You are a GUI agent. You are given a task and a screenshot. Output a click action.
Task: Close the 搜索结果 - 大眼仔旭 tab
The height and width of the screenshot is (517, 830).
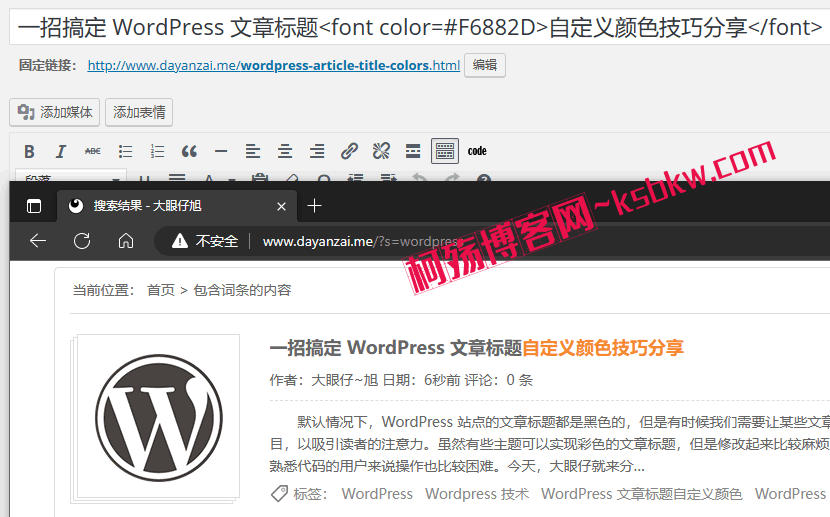282,206
